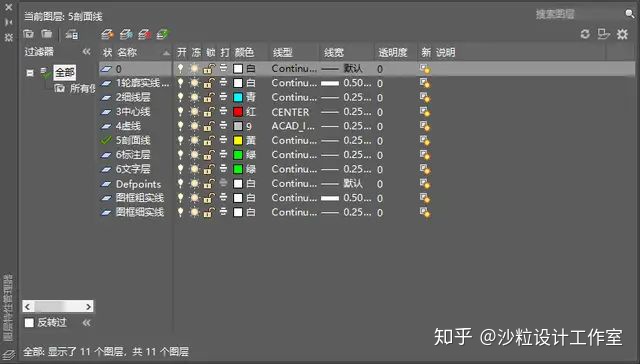Image resolution: width=640 pixels, height=364 pixels.
Task: Collapse the 全部 filter tree node
Action: [30, 73]
